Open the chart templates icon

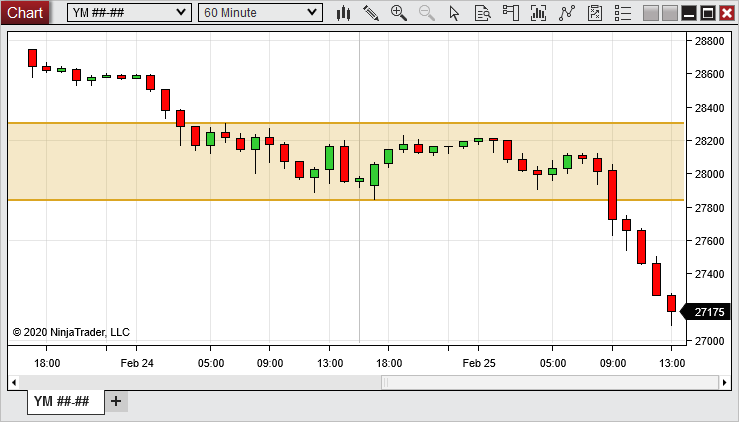pyautogui.click(x=596, y=13)
